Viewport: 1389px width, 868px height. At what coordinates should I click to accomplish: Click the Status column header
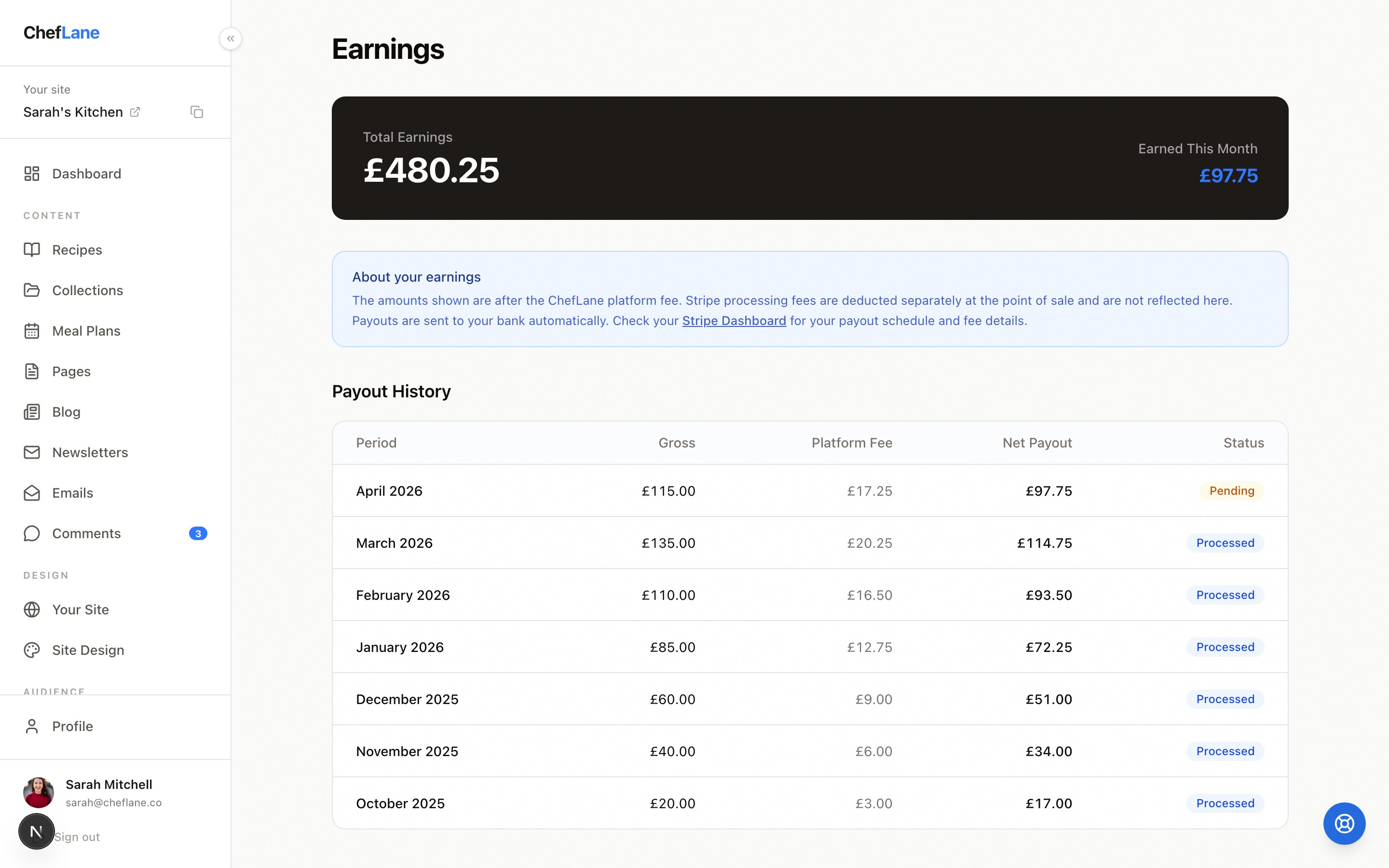pyautogui.click(x=1244, y=443)
